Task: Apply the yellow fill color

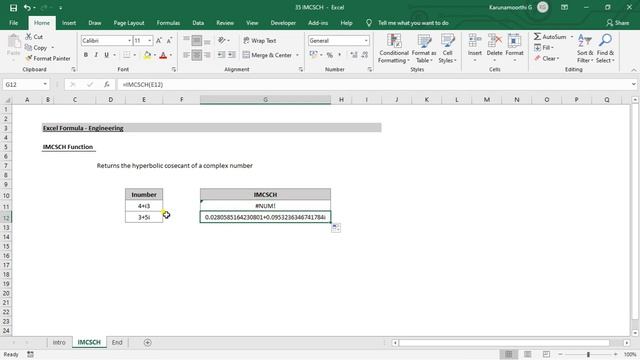Action: [x=147, y=55]
